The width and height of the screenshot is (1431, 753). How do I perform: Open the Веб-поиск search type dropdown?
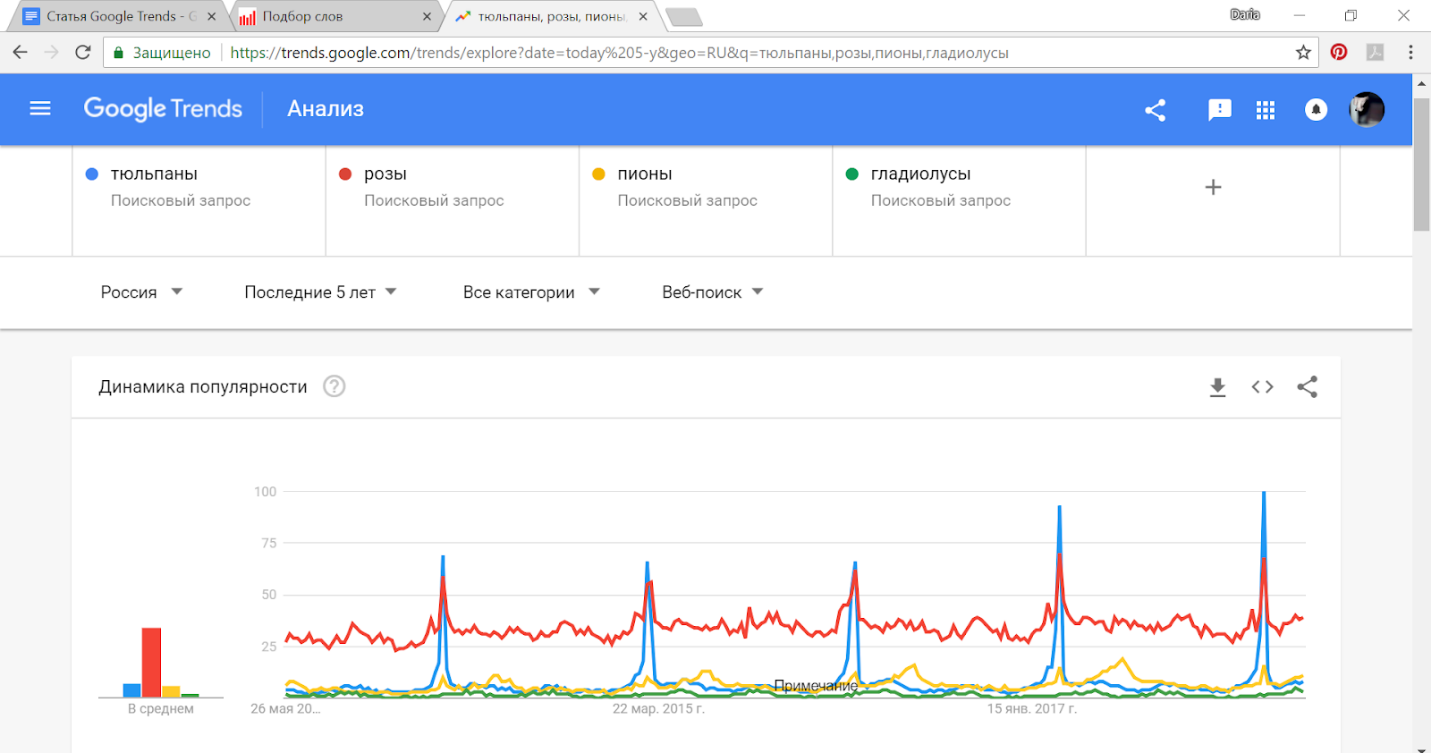click(712, 292)
